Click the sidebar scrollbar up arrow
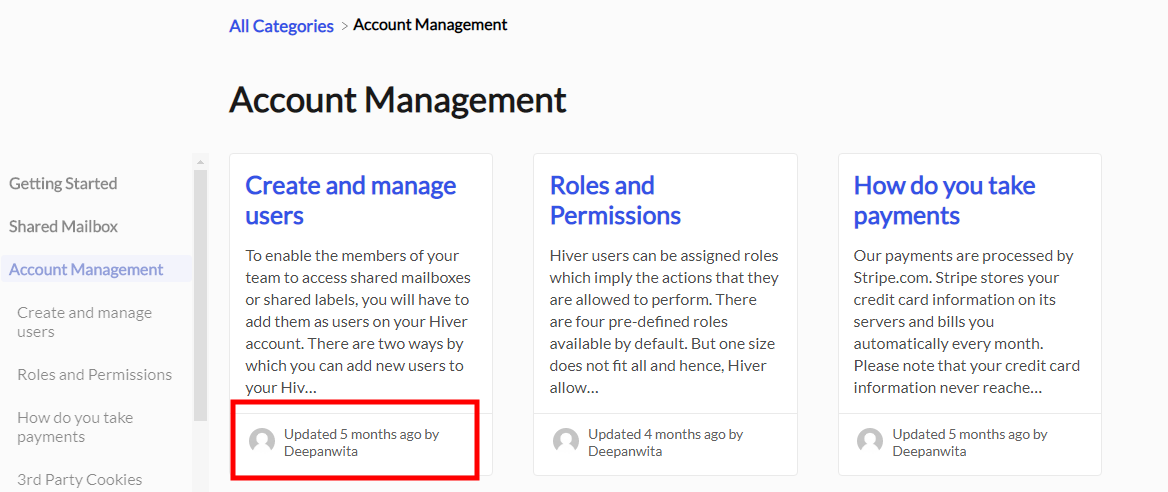This screenshot has height=492, width=1168. click(x=200, y=162)
